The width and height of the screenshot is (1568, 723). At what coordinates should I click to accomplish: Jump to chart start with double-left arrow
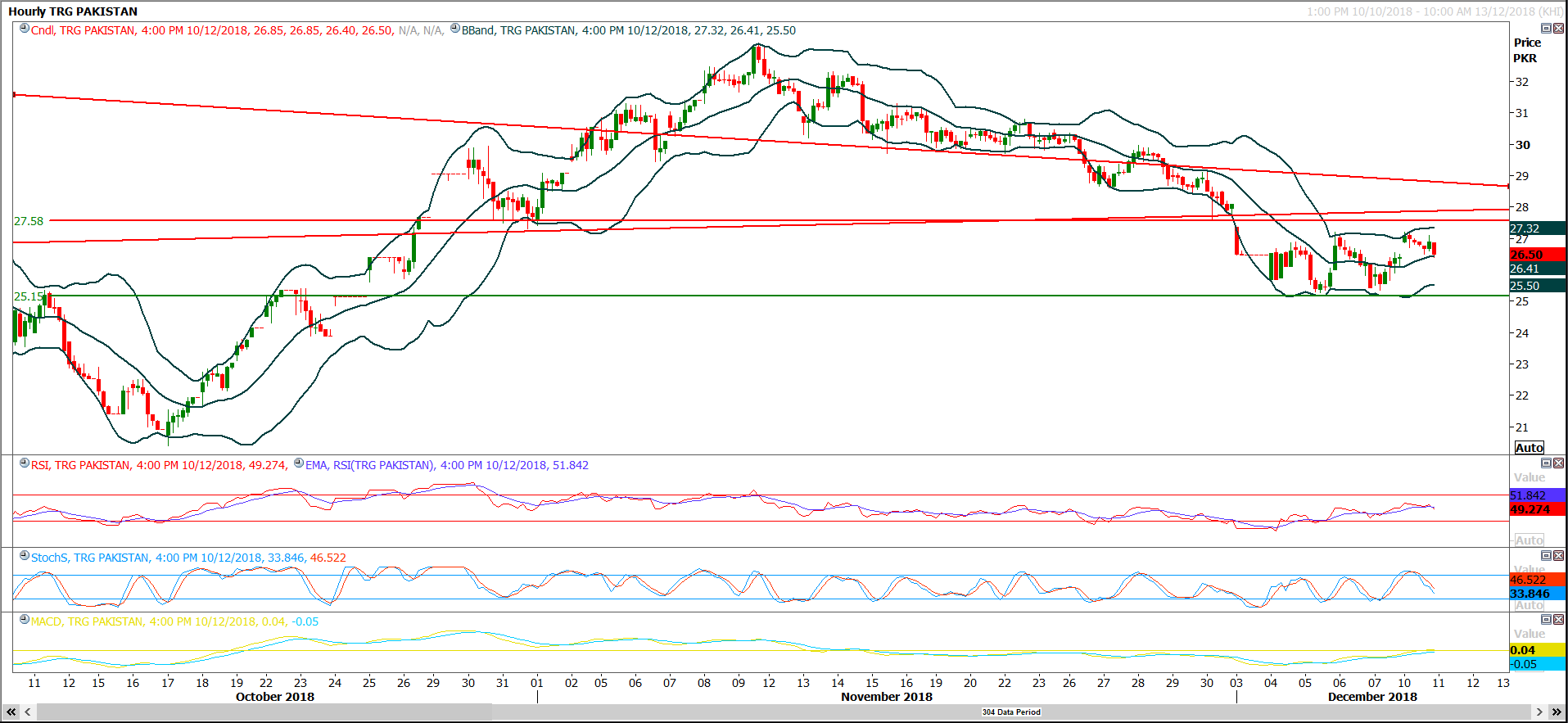(11, 712)
